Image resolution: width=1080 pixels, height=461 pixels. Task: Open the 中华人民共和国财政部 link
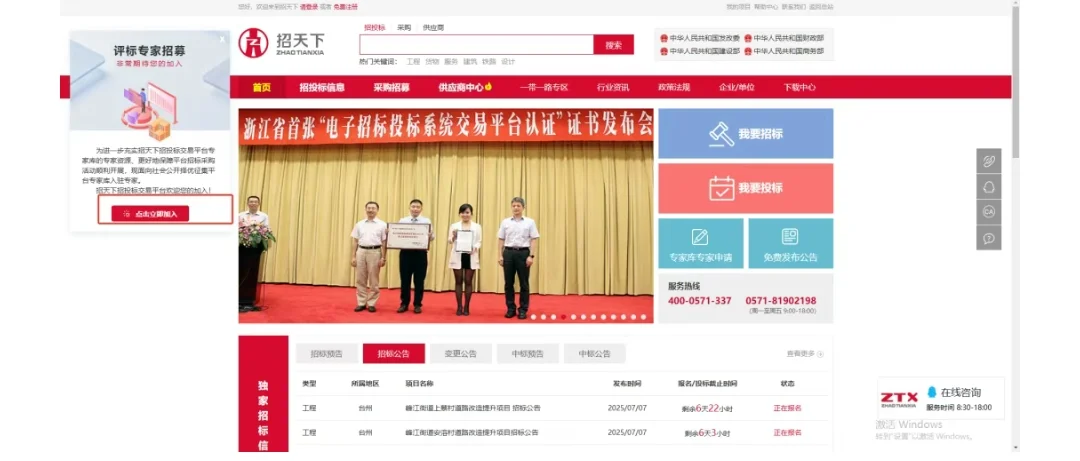point(784,39)
